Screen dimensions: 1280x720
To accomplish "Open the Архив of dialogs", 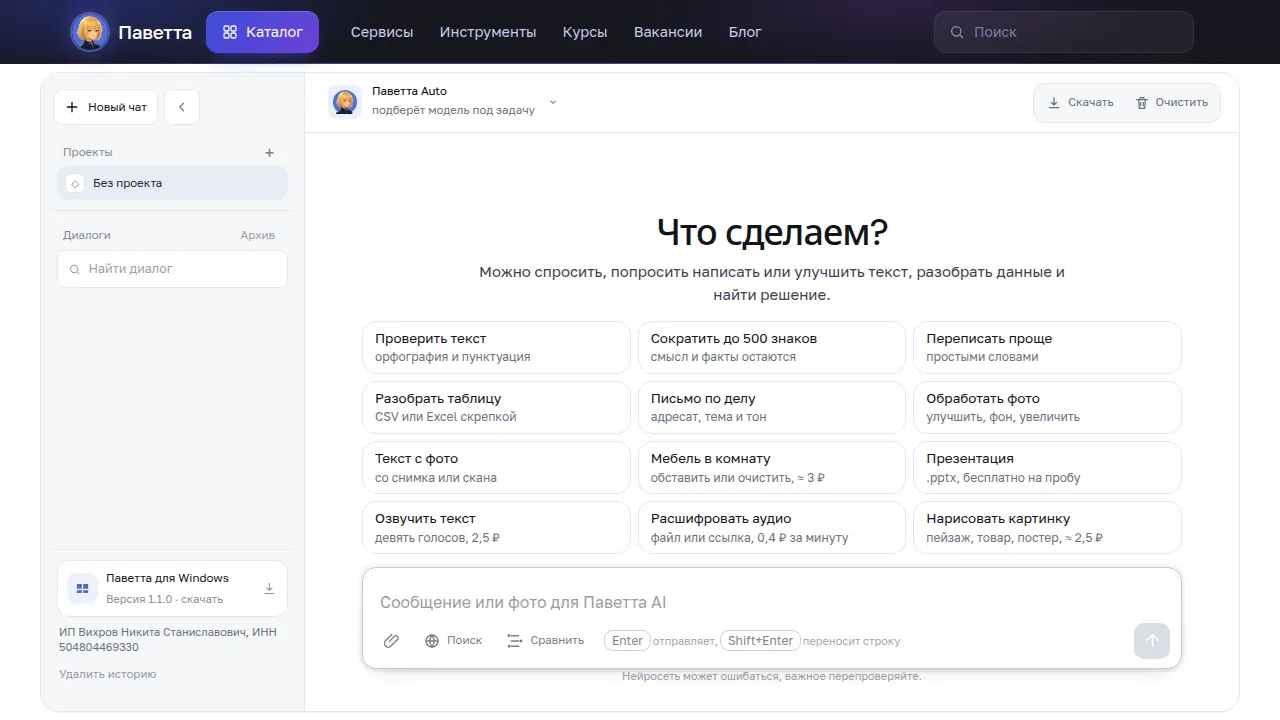I will click(x=257, y=235).
